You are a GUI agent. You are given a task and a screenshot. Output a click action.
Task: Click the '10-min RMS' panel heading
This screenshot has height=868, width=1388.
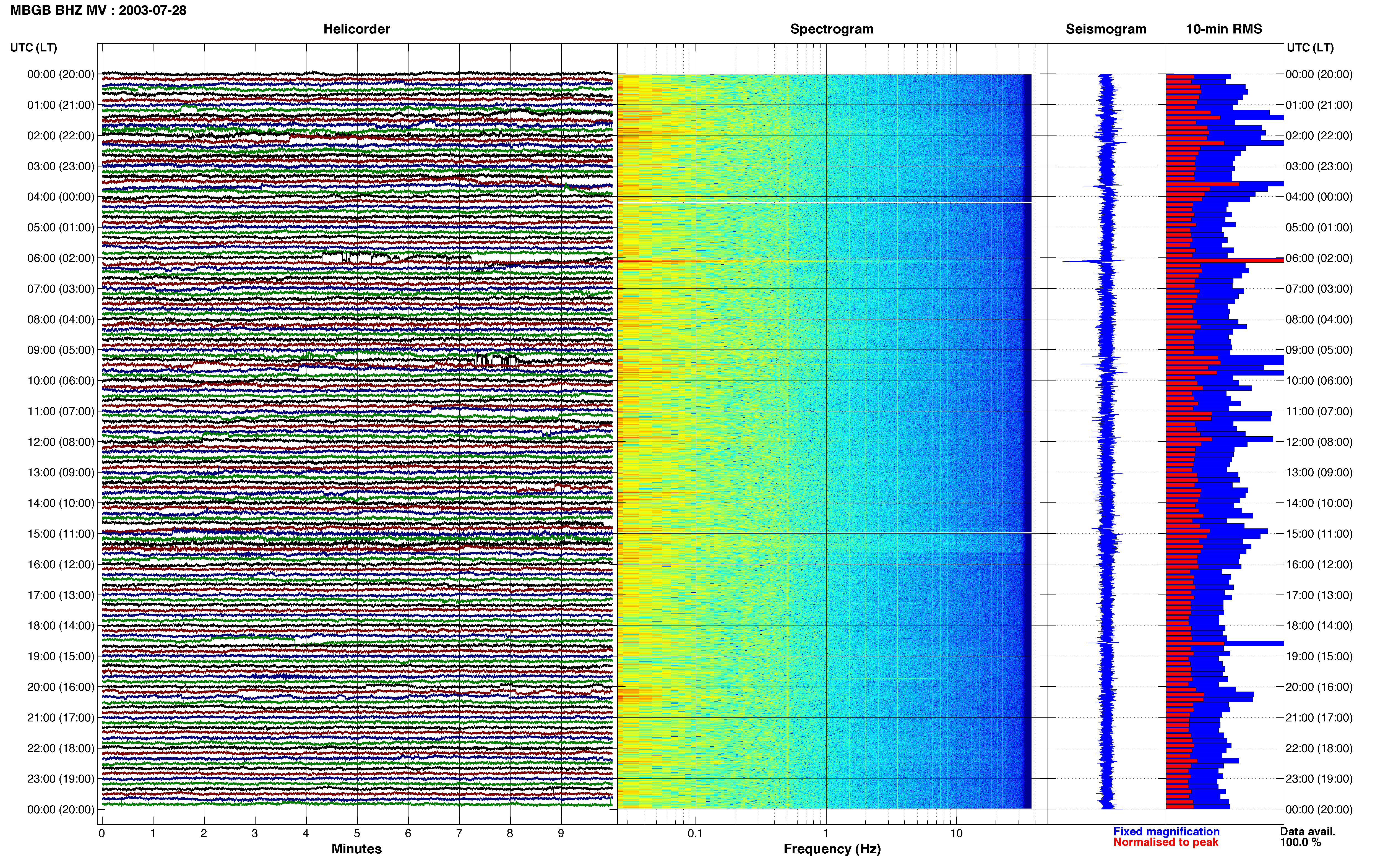(x=1224, y=29)
